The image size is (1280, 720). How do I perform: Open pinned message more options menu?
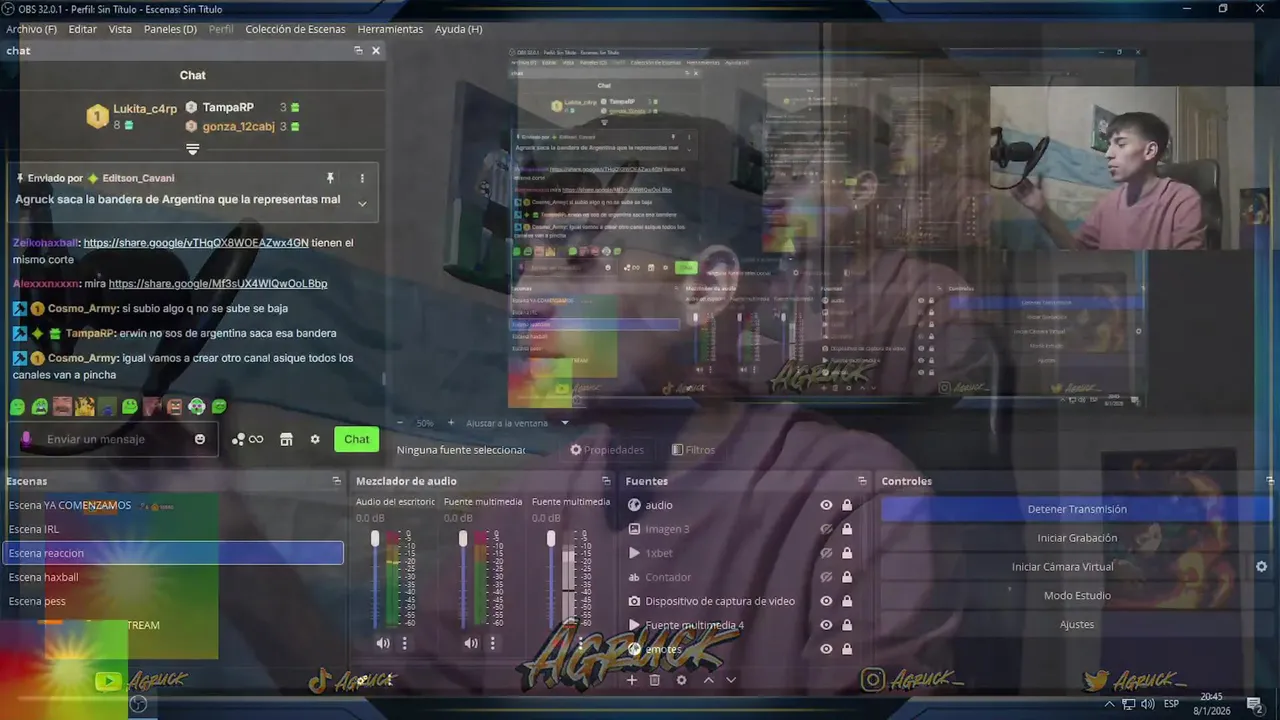[362, 178]
